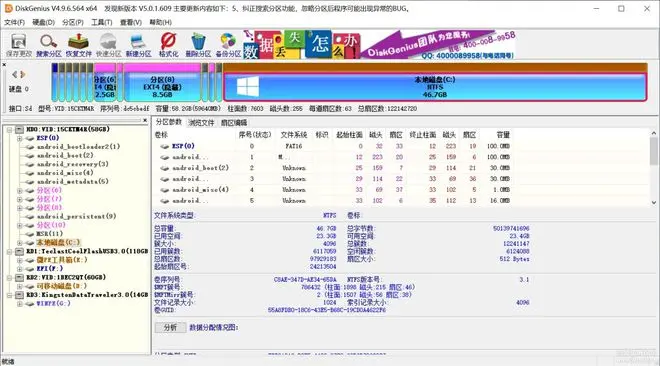
Task: Expand the 分区(7) tree node
Action: click(19, 199)
